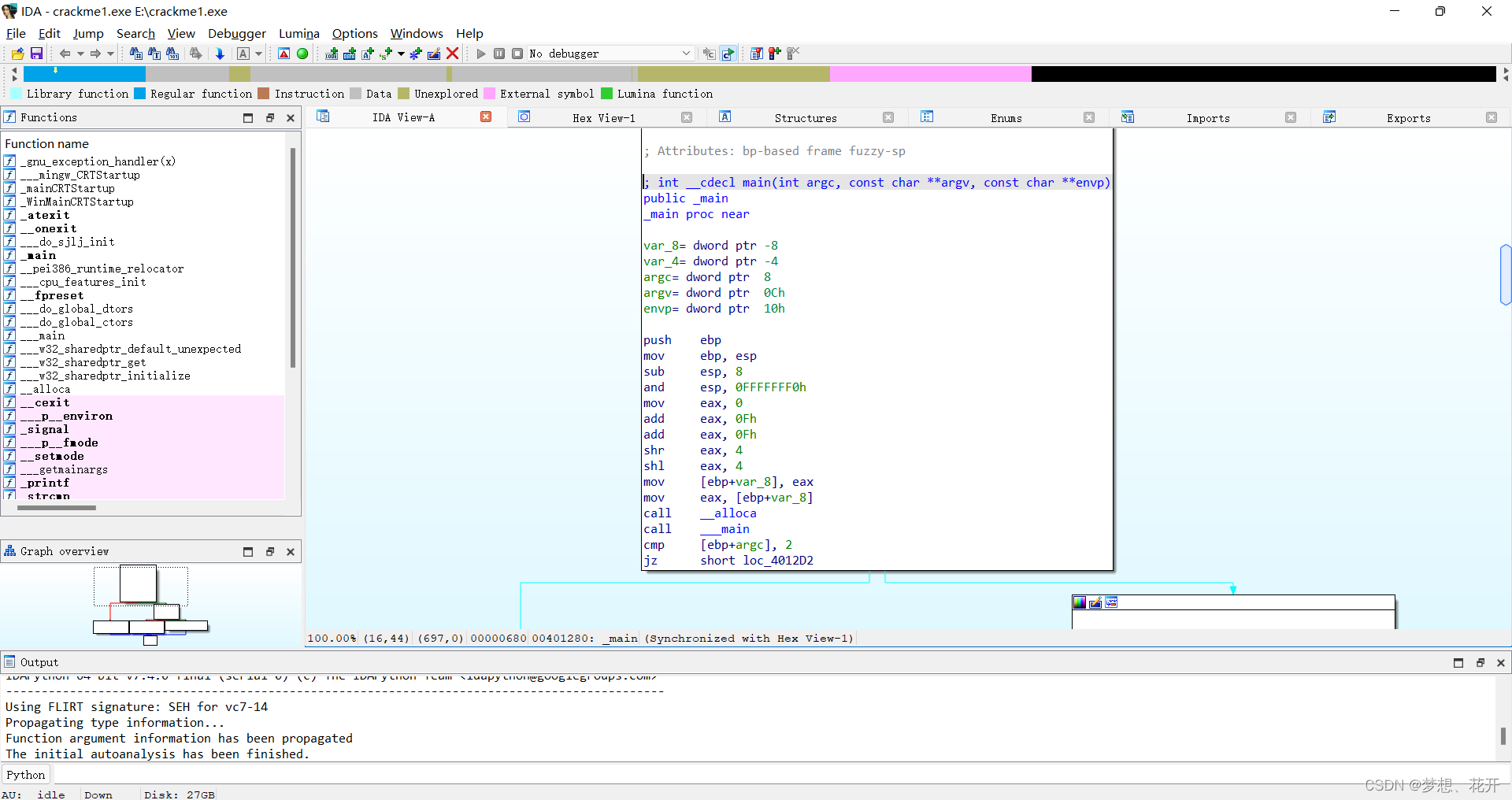The width and height of the screenshot is (1512, 800).
Task: Click the create DATA toolbar icon
Action: coord(350,54)
